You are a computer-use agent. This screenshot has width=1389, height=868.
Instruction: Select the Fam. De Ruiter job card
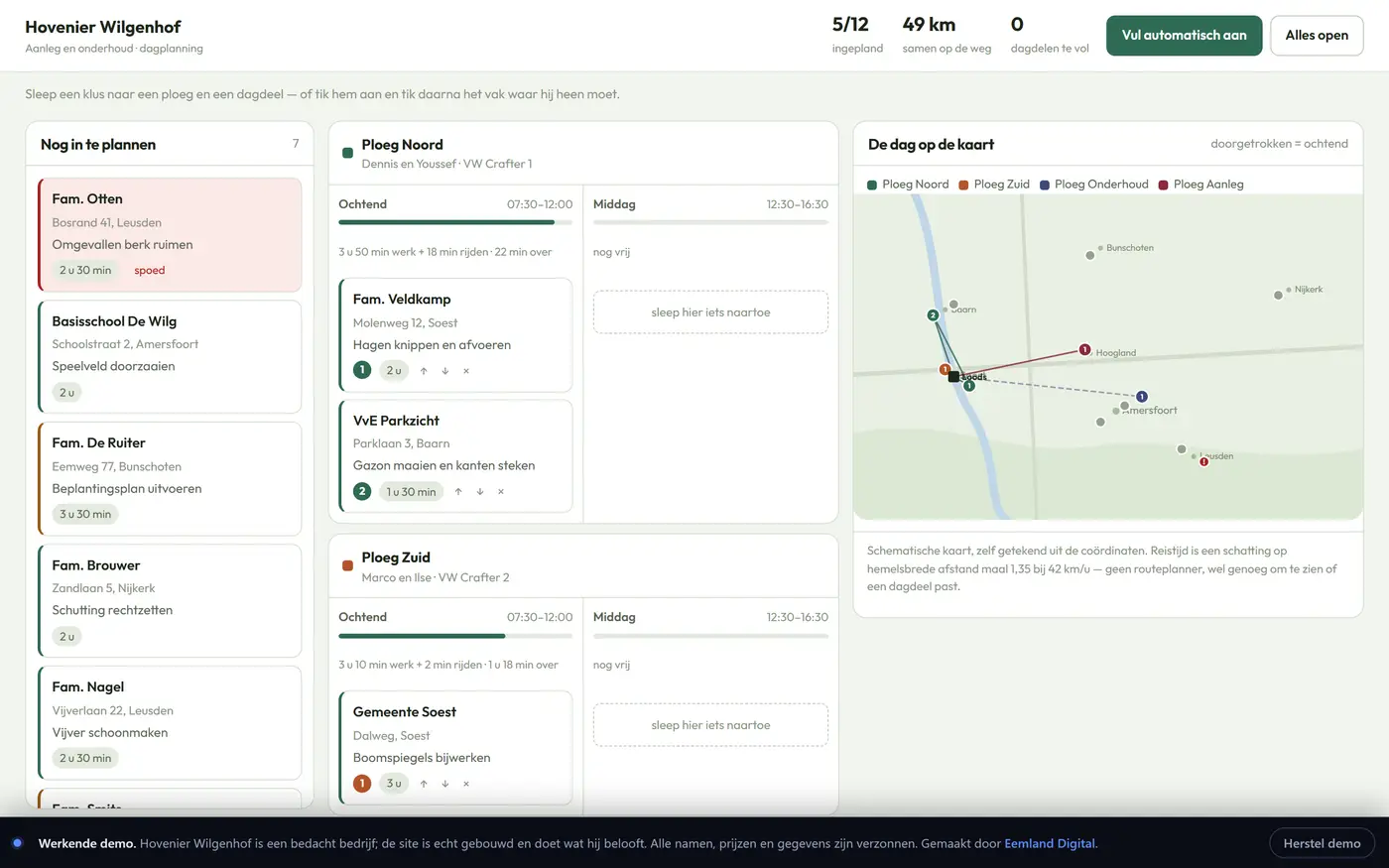tap(170, 479)
